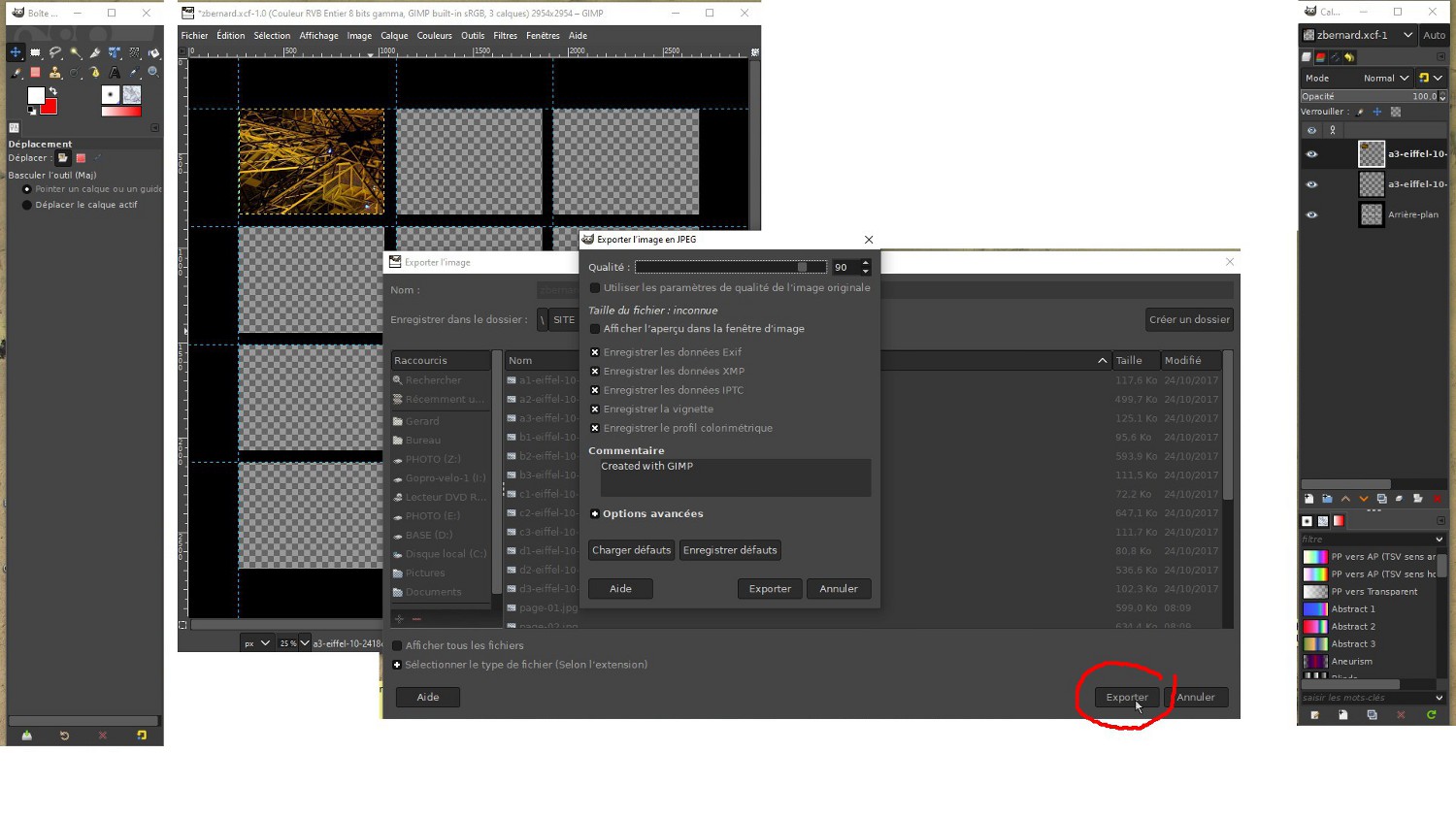Open the blend mode group dropdown beside Mode

click(1431, 78)
